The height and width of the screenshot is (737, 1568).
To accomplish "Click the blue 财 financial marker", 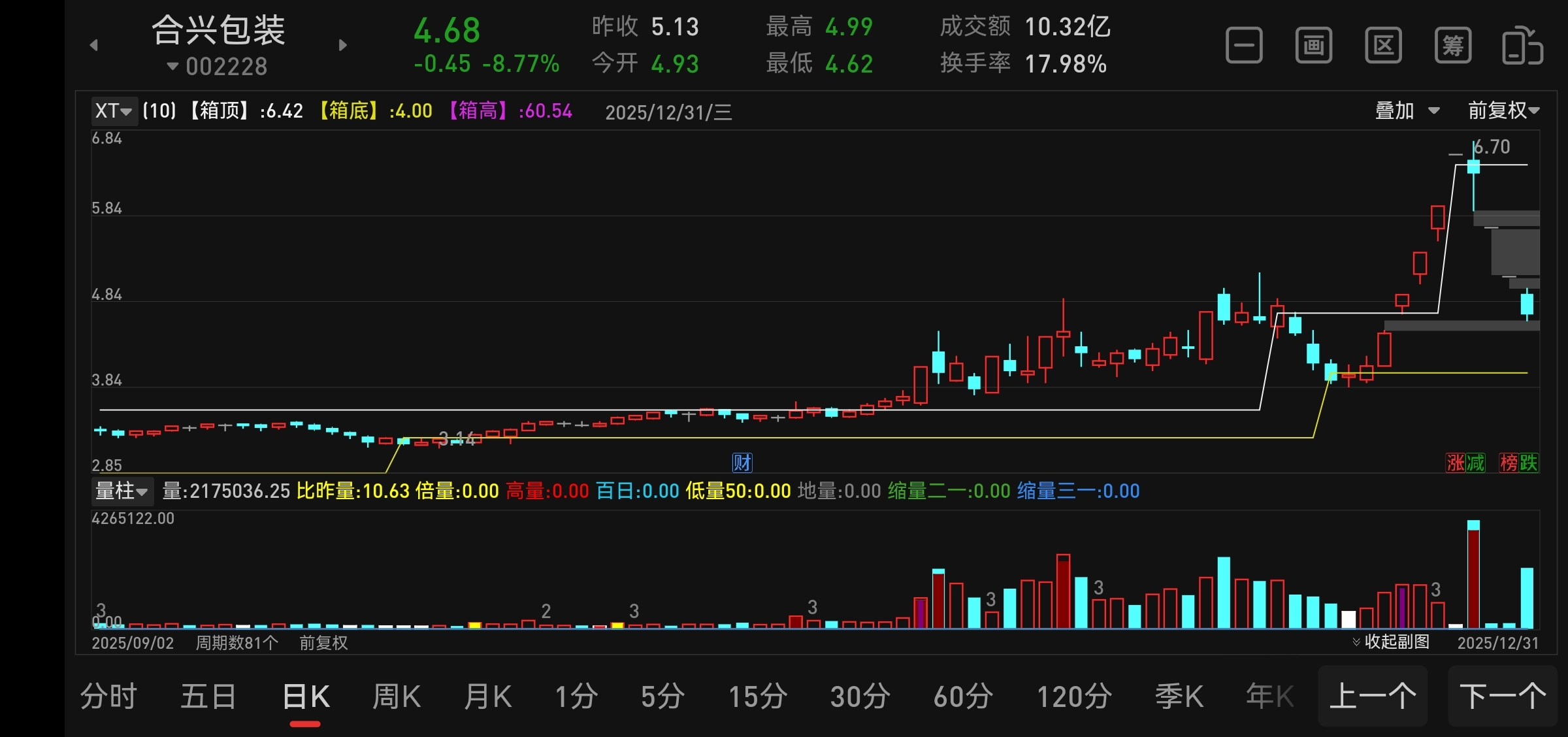I will click(742, 463).
